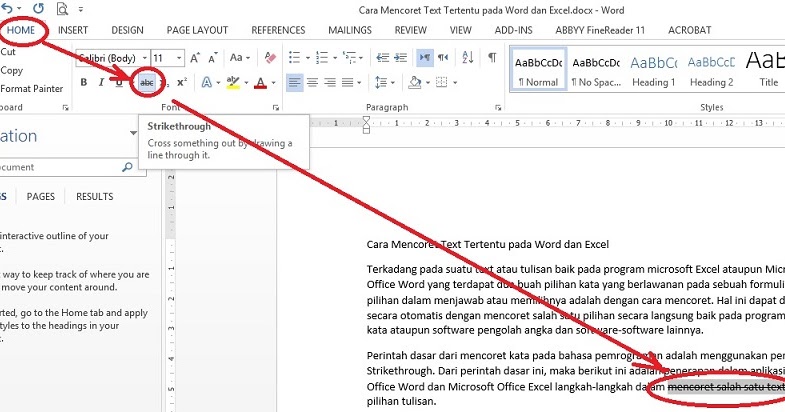The image size is (785, 412).
Task: Open Print Preview from the quick access toolbar
Action: (x=62, y=9)
